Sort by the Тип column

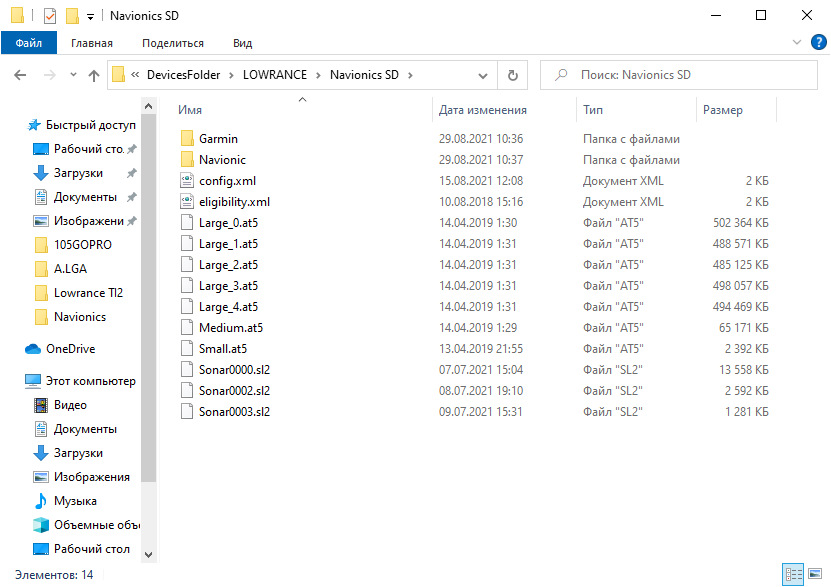[x=593, y=110]
